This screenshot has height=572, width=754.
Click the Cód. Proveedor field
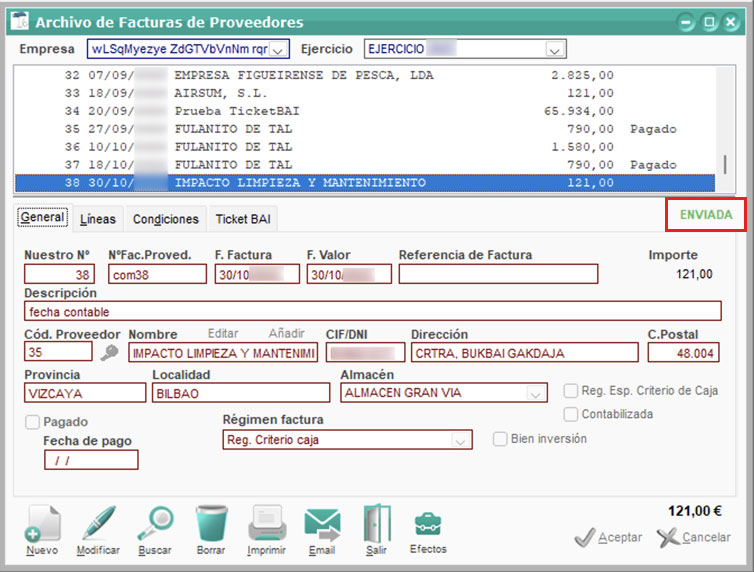click(x=58, y=352)
